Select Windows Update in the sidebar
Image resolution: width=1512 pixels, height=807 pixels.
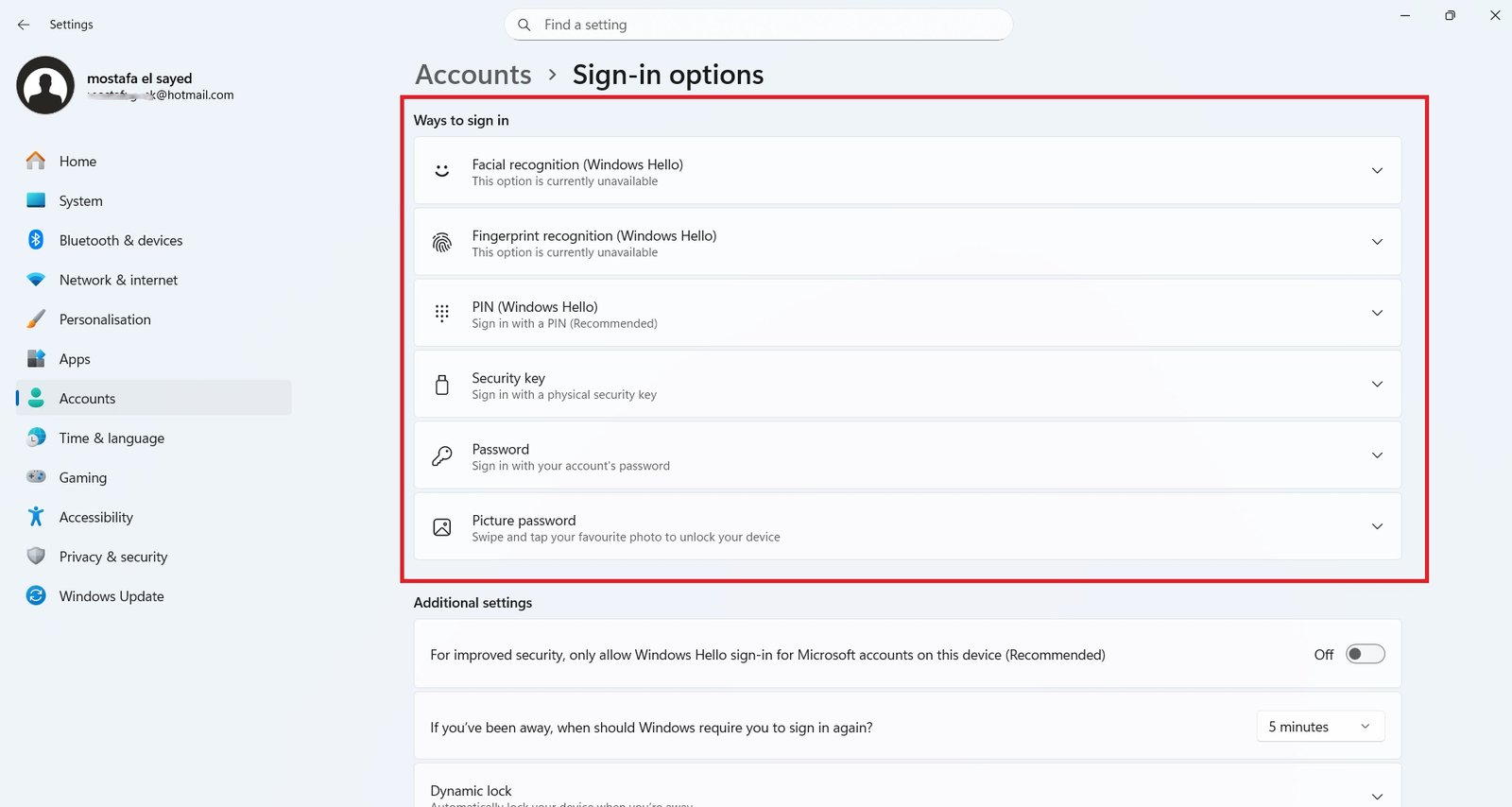pos(154,596)
